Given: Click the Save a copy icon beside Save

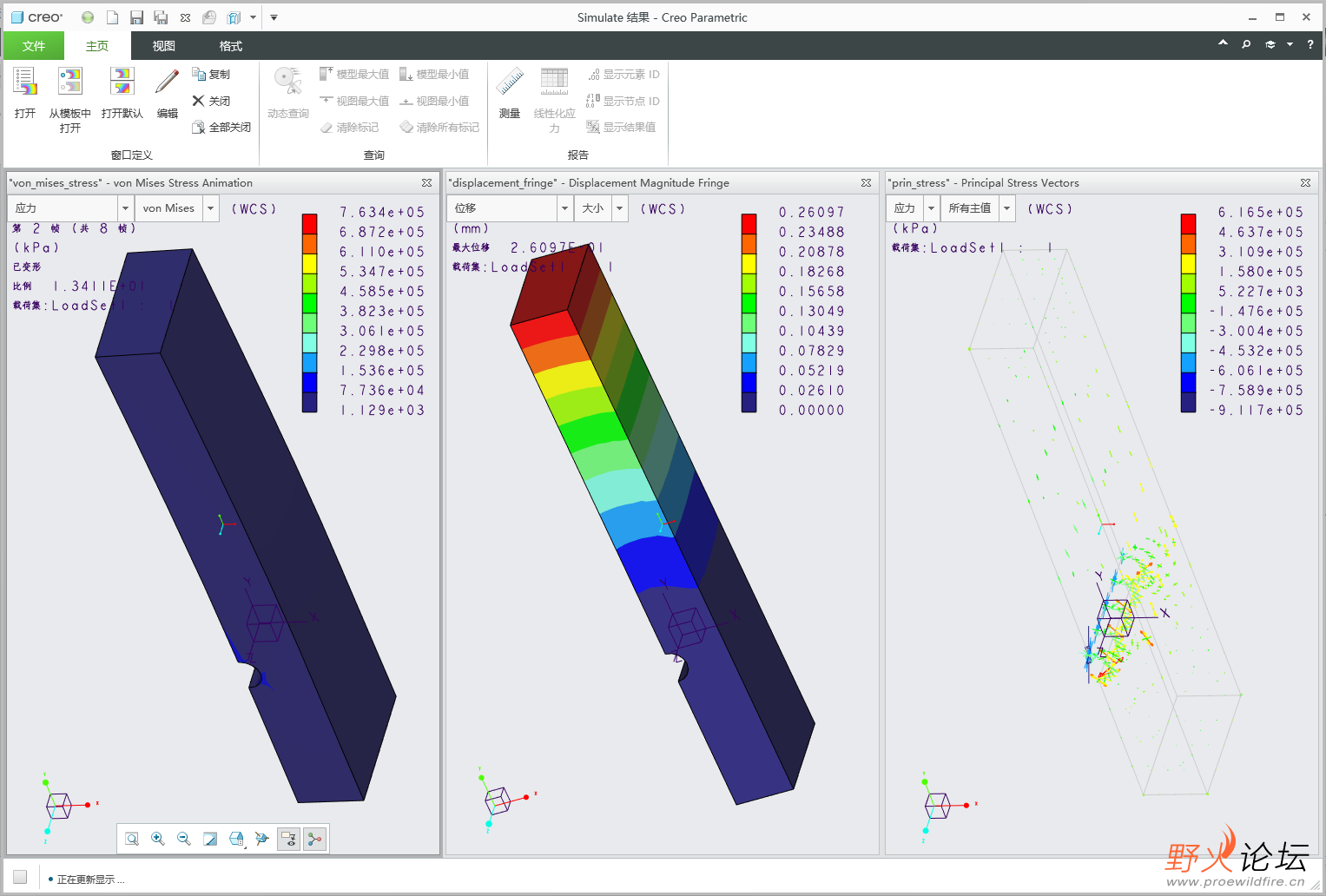Looking at the screenshot, I should (161, 17).
